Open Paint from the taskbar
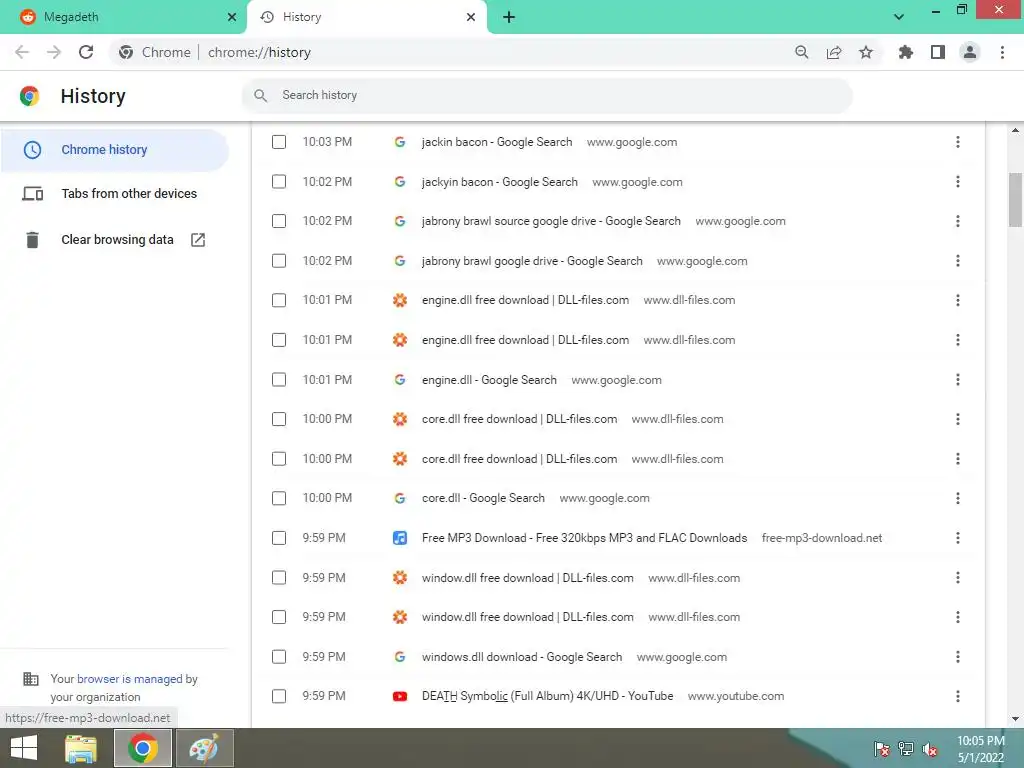The width and height of the screenshot is (1024, 768). coord(203,748)
